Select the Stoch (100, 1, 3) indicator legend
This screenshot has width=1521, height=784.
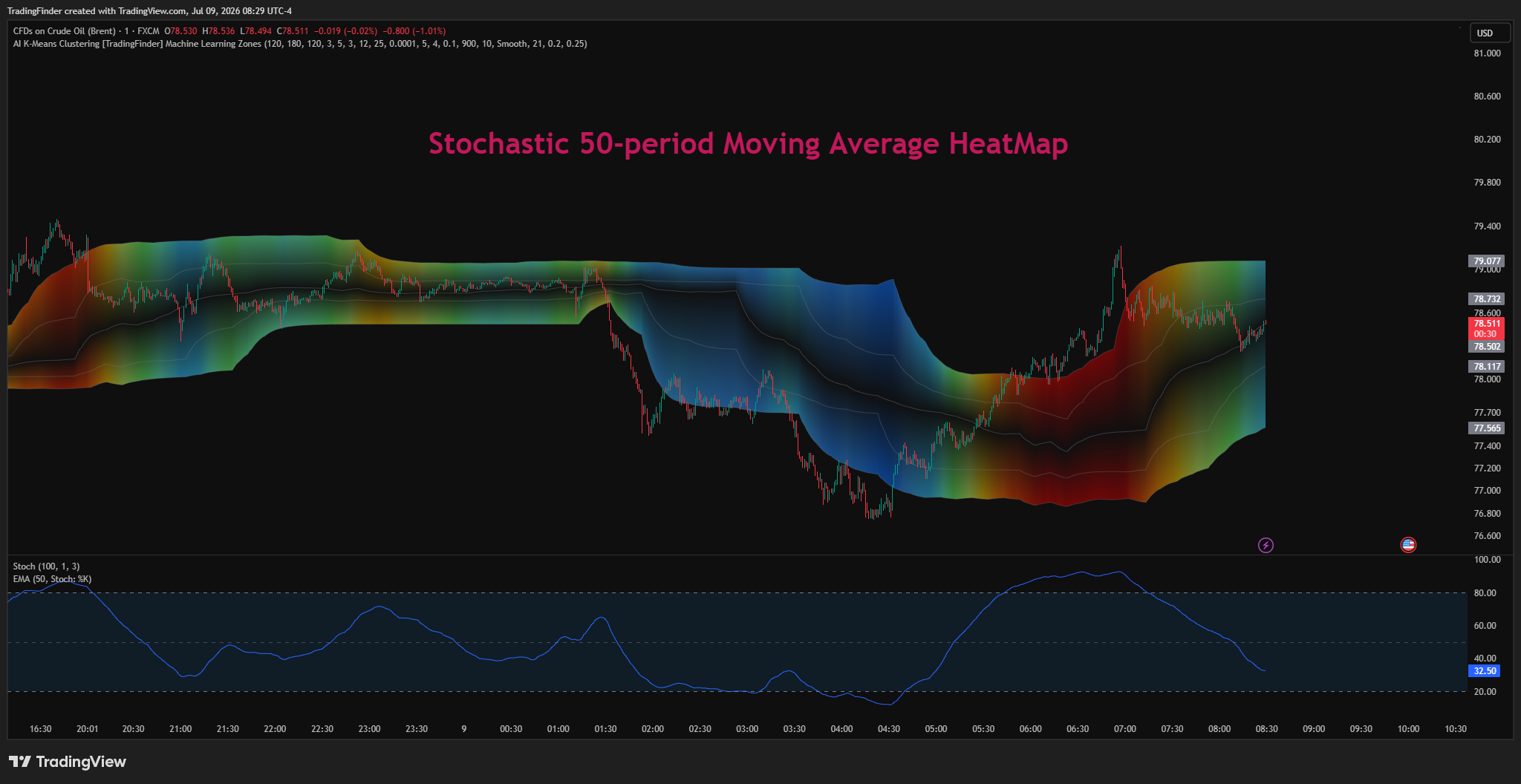click(46, 566)
